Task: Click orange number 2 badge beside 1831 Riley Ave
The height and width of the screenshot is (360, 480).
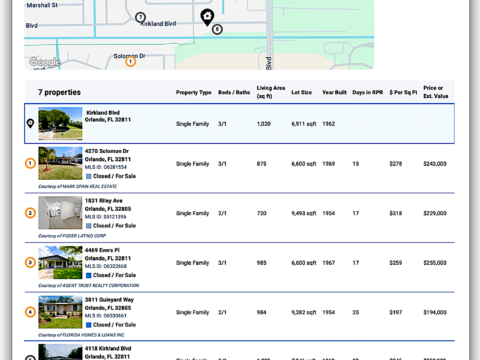Action: (30, 213)
